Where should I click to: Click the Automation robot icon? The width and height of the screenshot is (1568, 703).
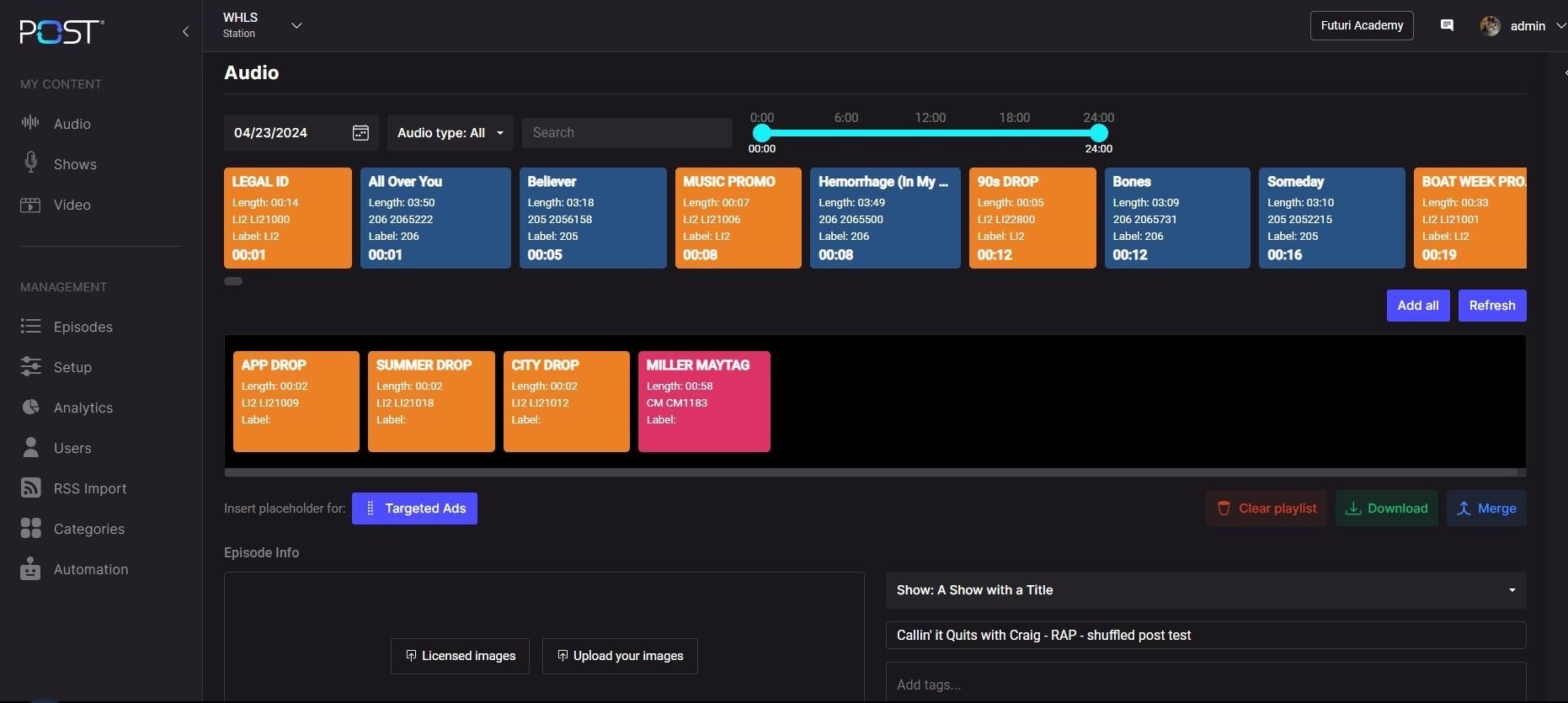pyautogui.click(x=30, y=569)
